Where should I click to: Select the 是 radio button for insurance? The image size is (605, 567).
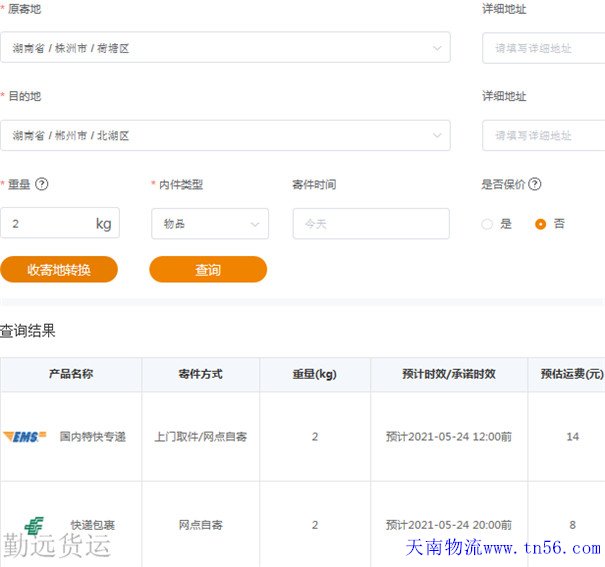tap(487, 224)
